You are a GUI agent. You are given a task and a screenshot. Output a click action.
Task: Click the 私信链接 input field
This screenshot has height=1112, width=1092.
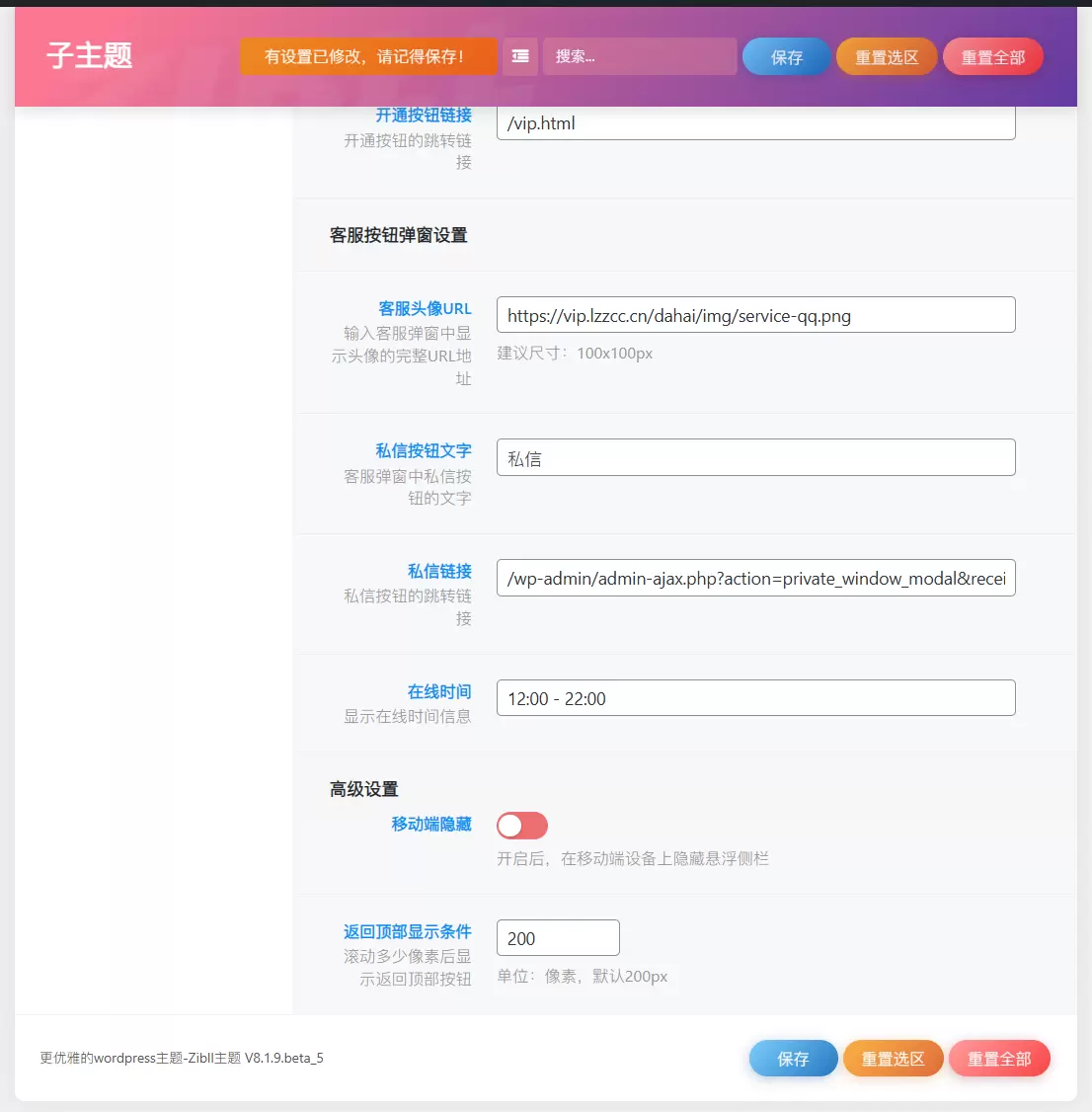756,578
